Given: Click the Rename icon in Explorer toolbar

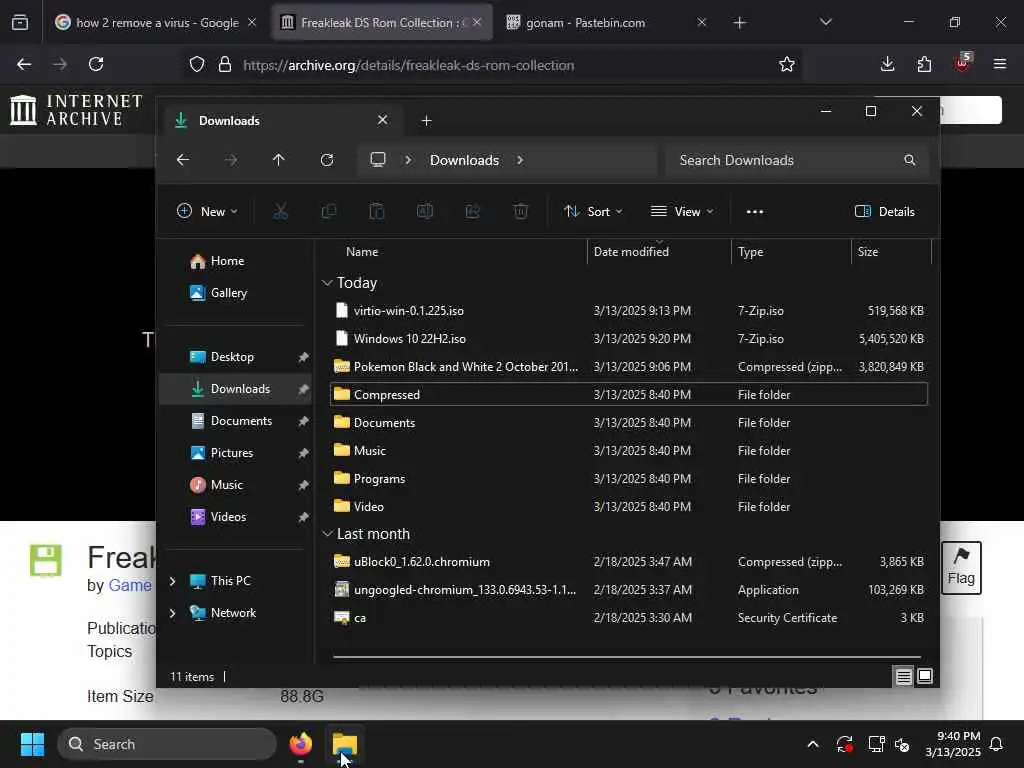Looking at the screenshot, I should coord(424,212).
